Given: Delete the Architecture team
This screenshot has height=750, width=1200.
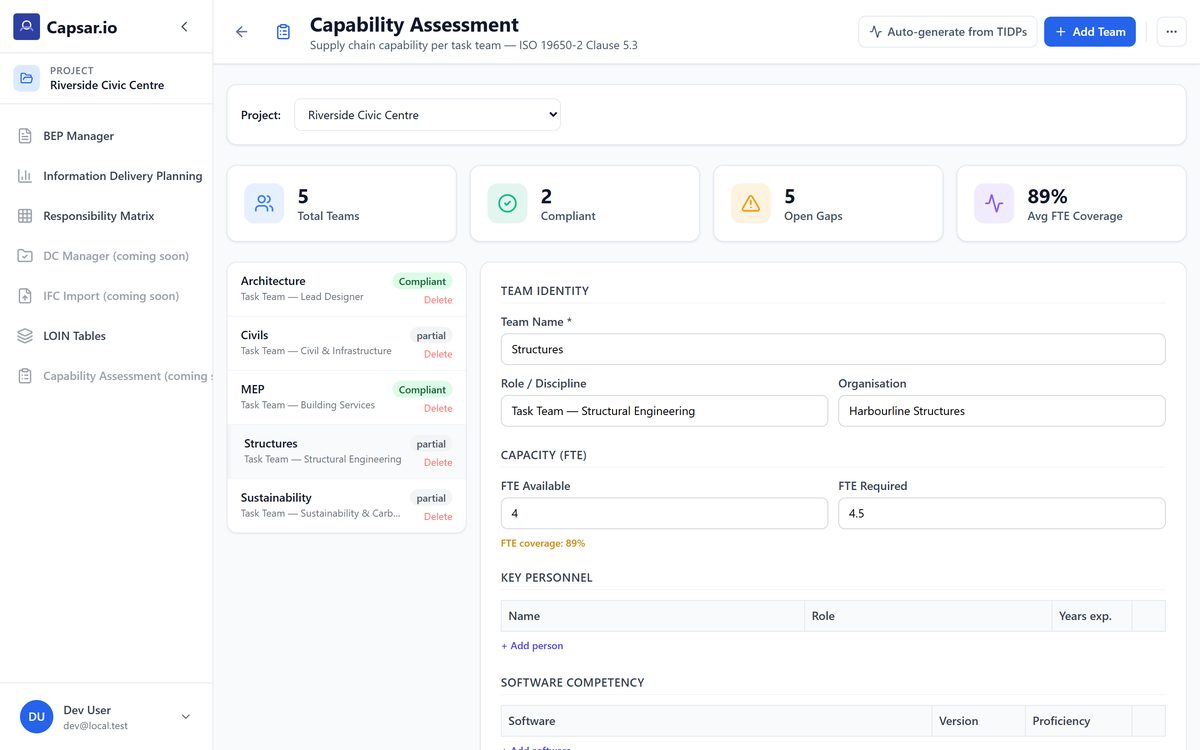Looking at the screenshot, I should tap(438, 300).
